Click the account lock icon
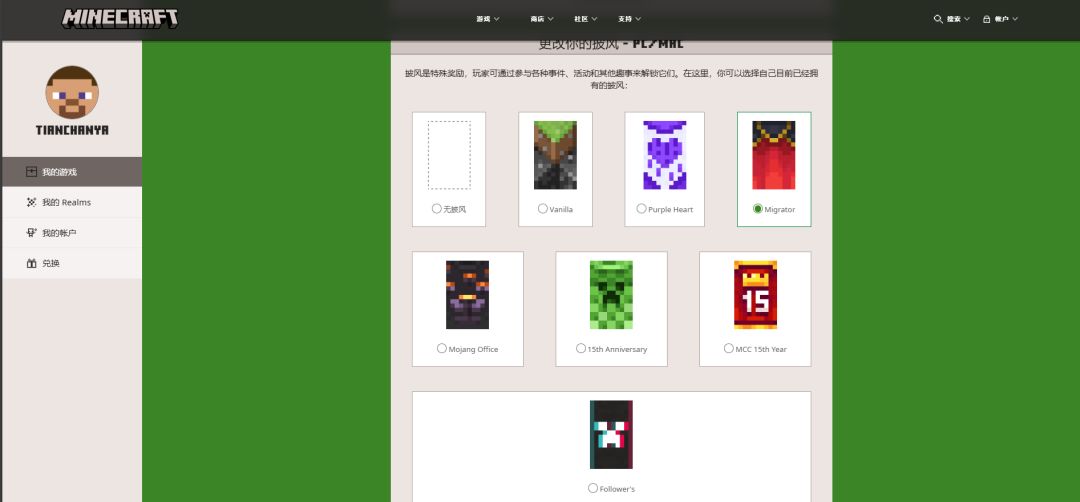Image resolution: width=1080 pixels, height=502 pixels. pyautogui.click(x=986, y=19)
